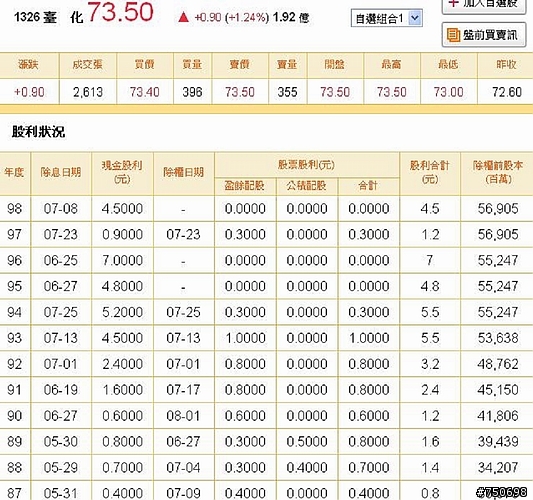Select the 1326 臺化 stock name
Viewport: 533px width, 500px height.
pos(48,17)
